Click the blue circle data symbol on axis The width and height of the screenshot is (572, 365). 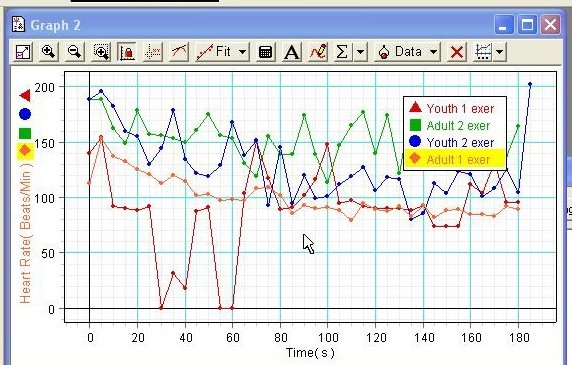25,114
